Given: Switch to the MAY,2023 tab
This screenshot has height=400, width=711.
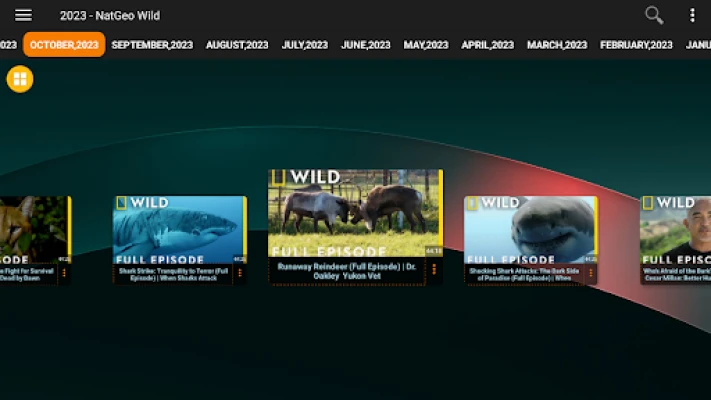Looking at the screenshot, I should coord(426,45).
